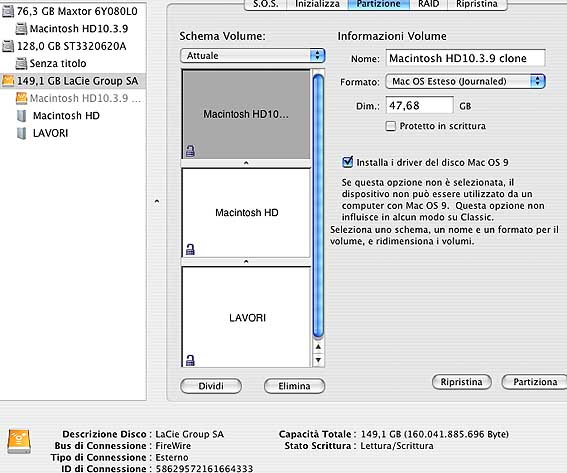Enable Protetto in scrittura checkbox
Viewport: 567px width, 473px height.
[x=391, y=126]
